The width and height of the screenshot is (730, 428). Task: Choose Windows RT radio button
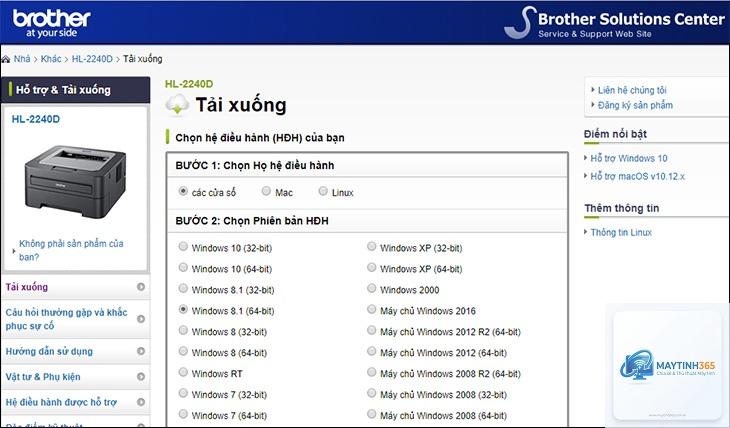pos(183,372)
